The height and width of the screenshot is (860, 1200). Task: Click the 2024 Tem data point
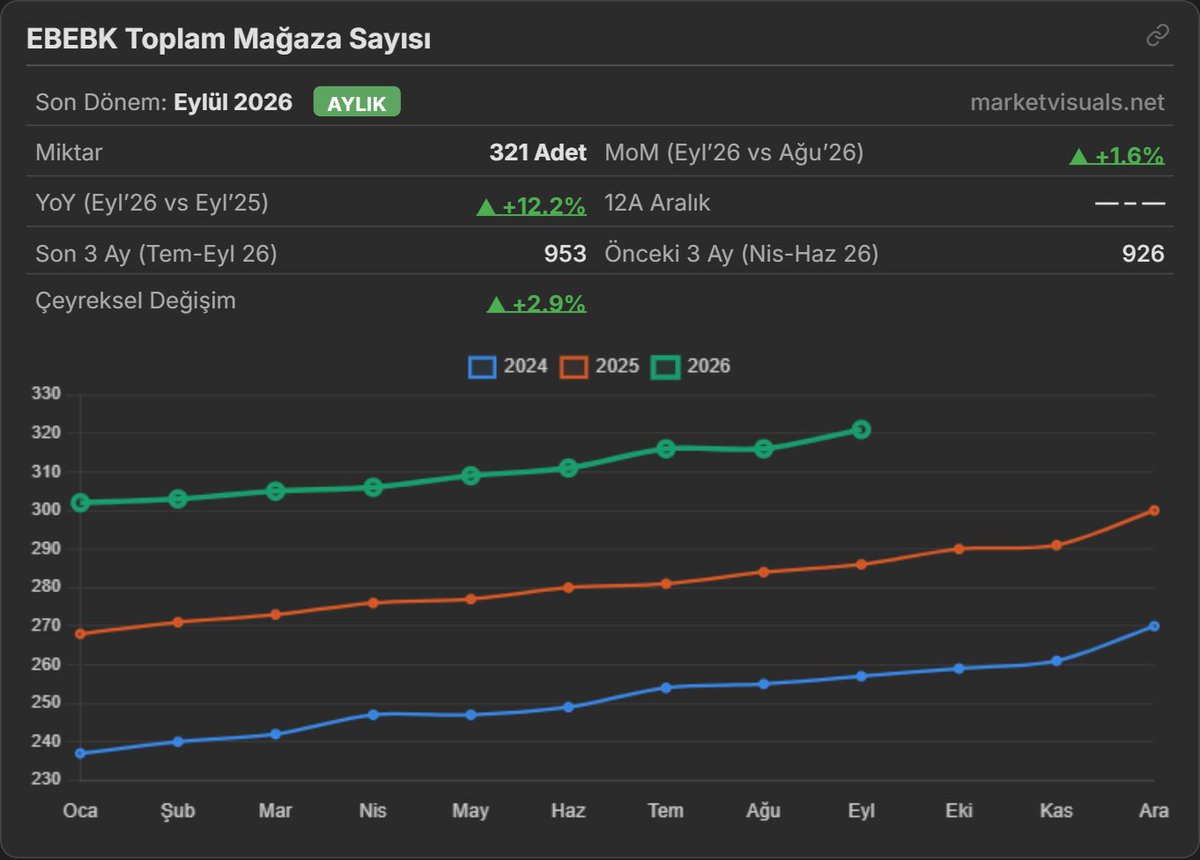(666, 688)
